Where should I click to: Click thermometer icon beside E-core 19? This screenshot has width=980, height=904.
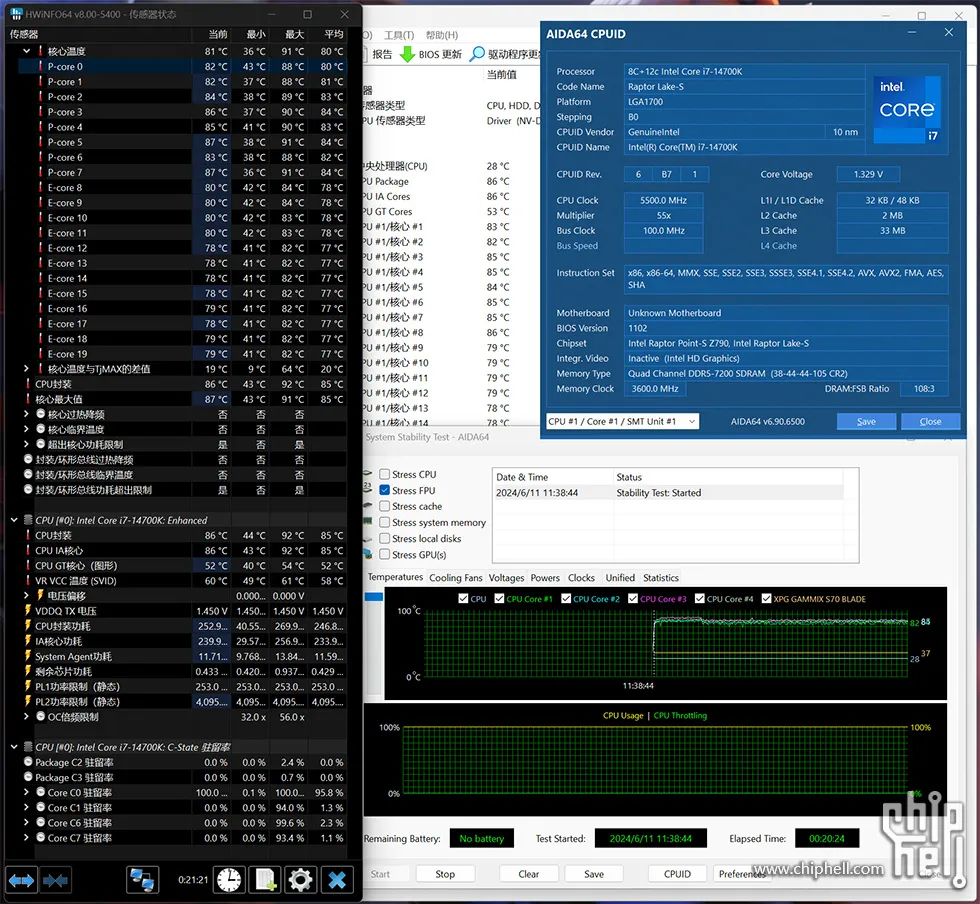point(41,354)
